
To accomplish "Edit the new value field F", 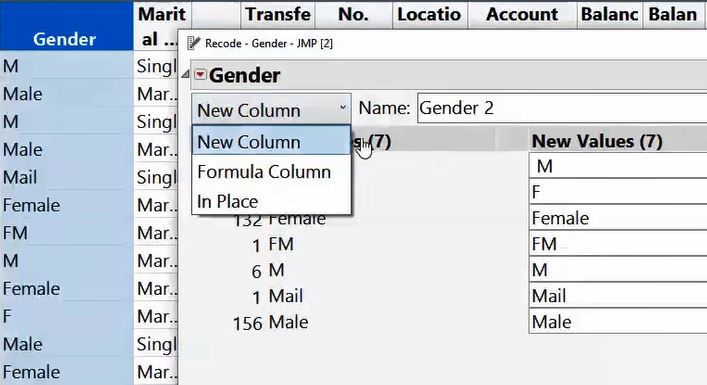I will click(618, 192).
